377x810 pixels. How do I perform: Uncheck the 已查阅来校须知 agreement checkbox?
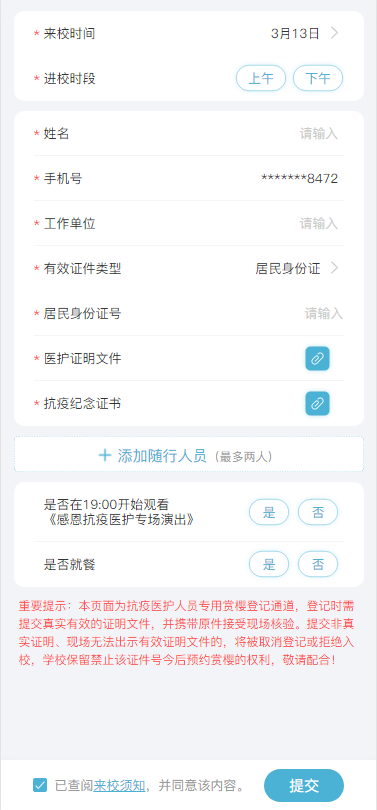[40, 785]
